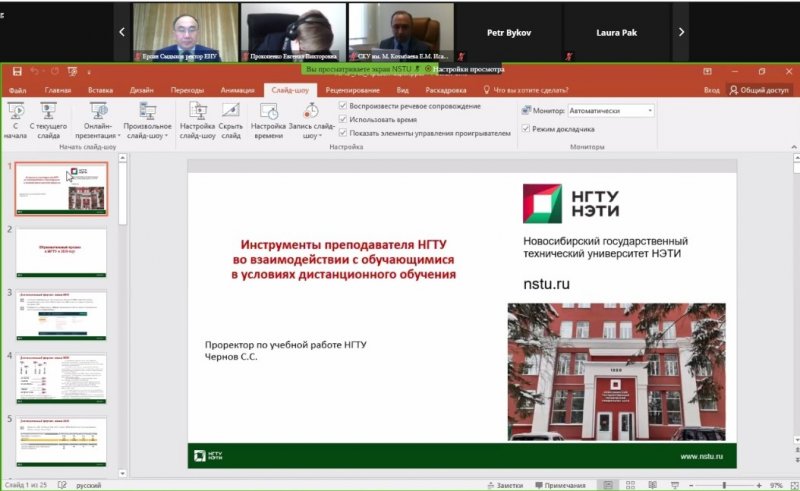Toggle Воспроизвести речевое сопровождение checkbox

(343, 106)
